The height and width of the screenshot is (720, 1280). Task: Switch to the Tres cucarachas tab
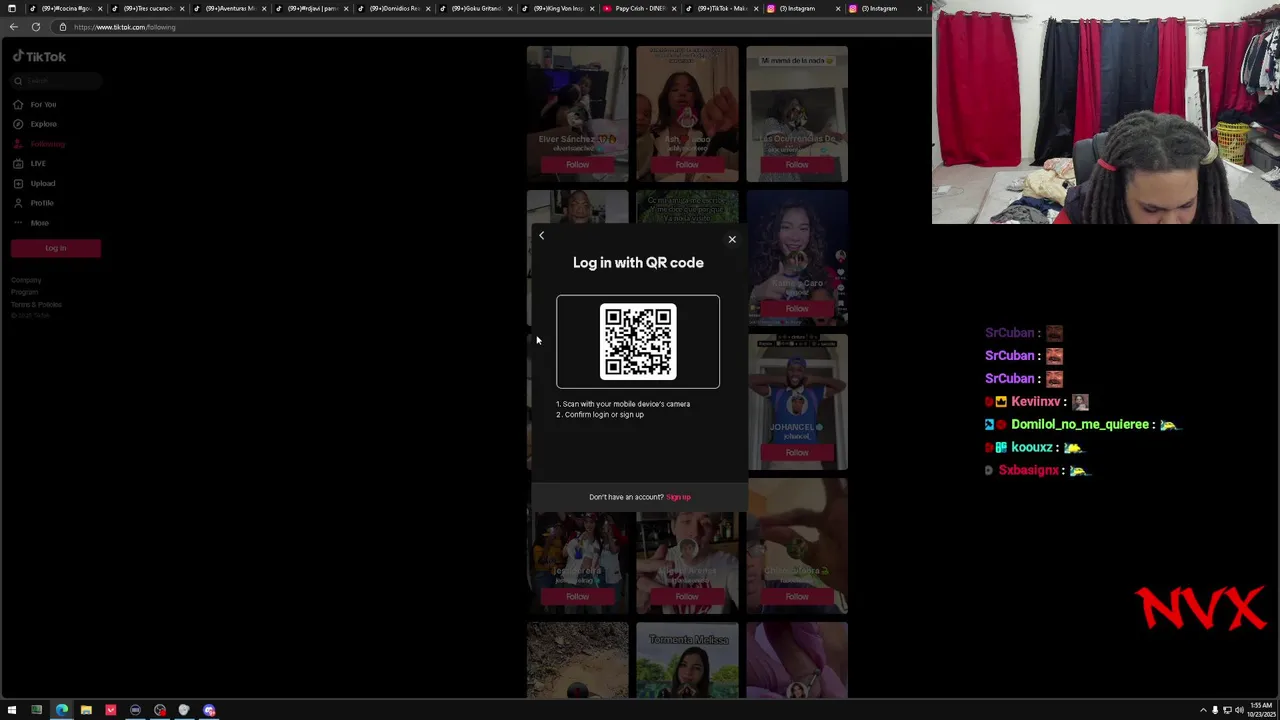click(148, 8)
